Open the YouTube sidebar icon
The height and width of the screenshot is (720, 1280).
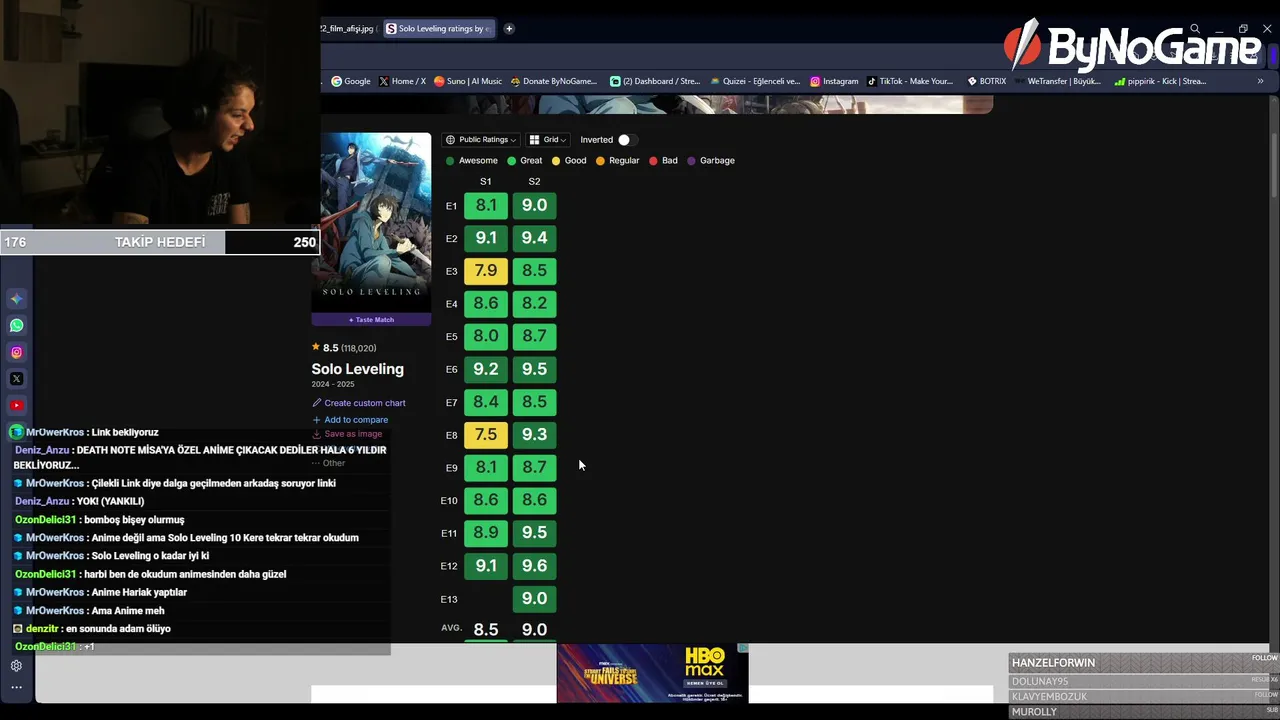pyautogui.click(x=17, y=405)
